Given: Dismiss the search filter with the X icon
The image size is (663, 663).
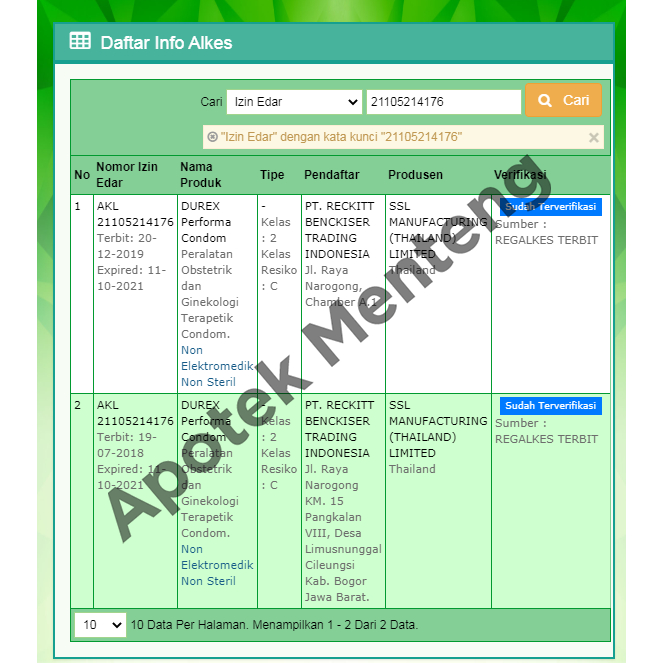Looking at the screenshot, I should [x=594, y=137].
